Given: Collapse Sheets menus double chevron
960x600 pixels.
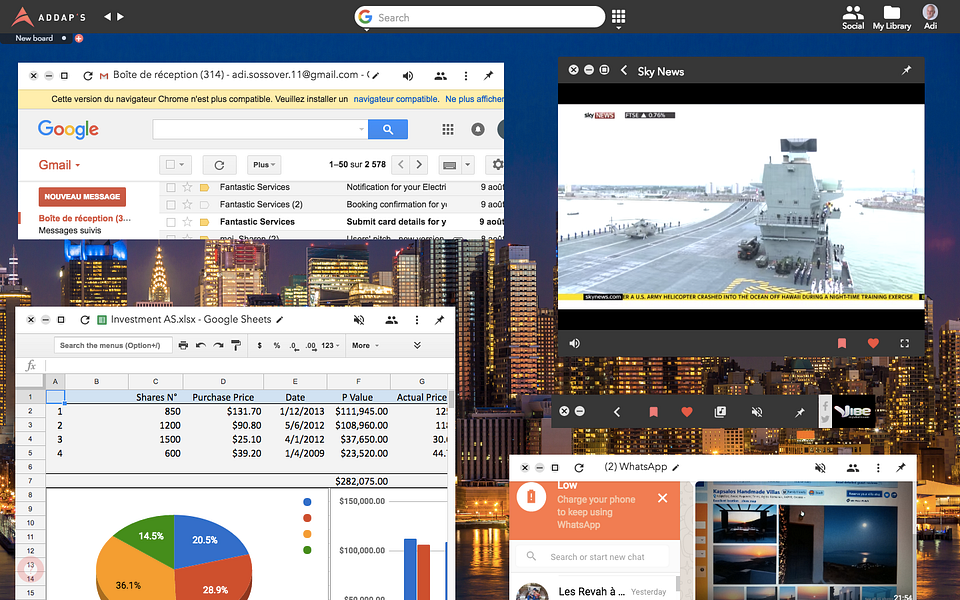Looking at the screenshot, I should pyautogui.click(x=417, y=345).
